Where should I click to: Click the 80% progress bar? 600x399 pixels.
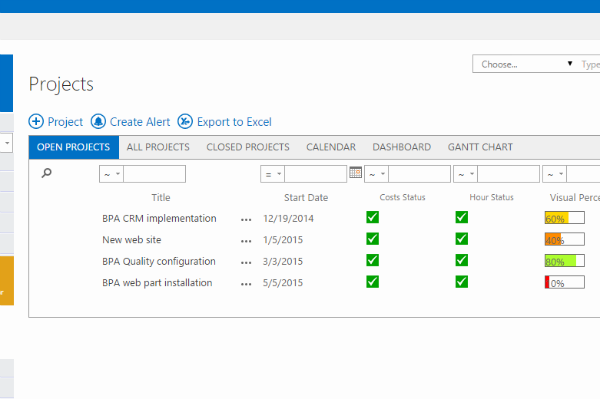pos(565,261)
